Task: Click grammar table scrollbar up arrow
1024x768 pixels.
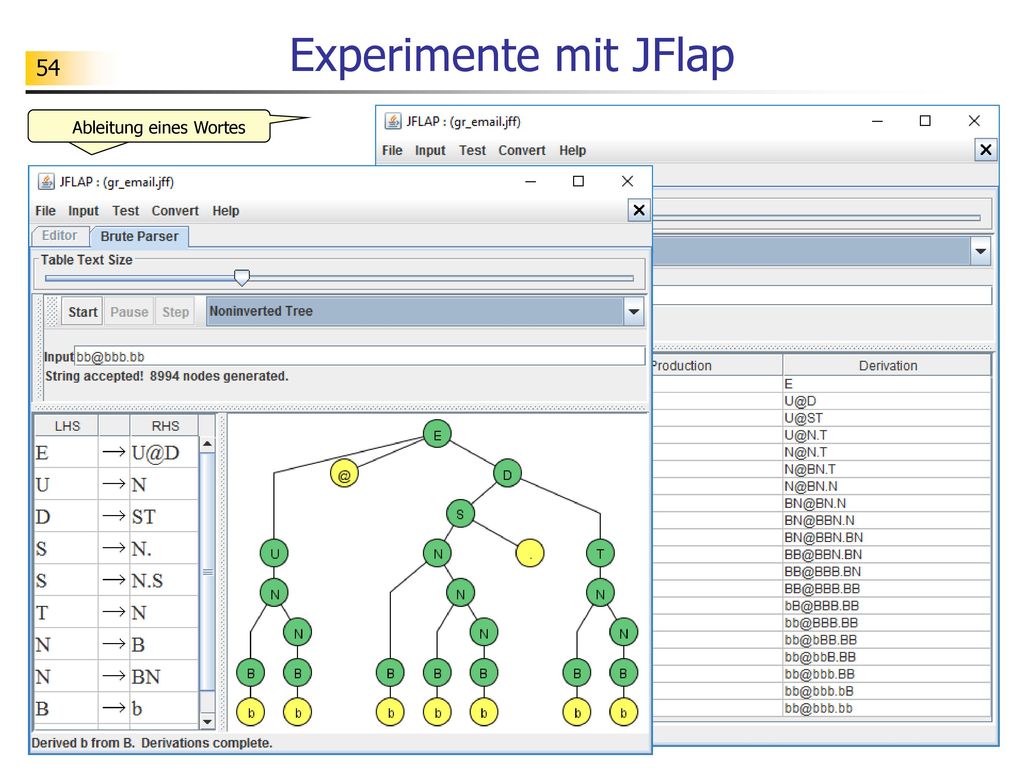Action: (x=207, y=444)
